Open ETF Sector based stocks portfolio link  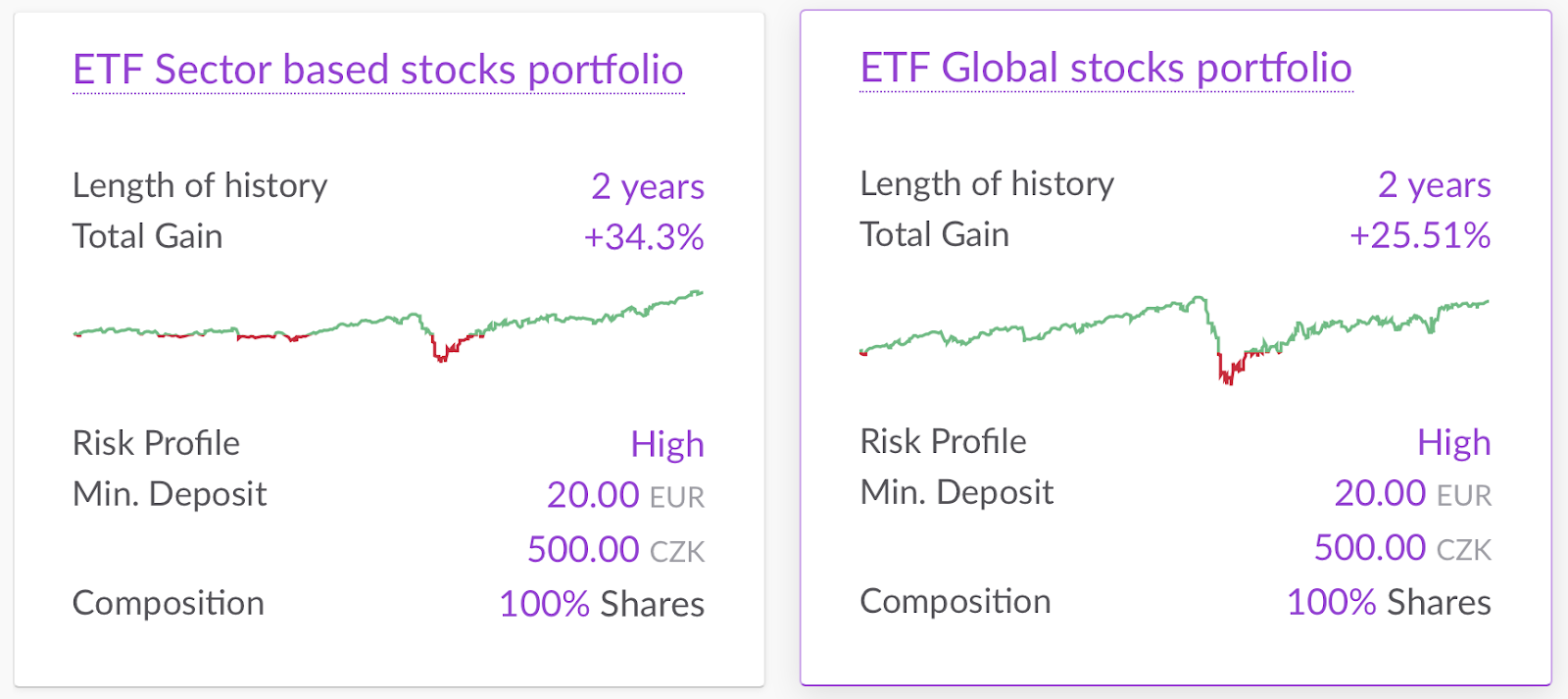point(378,70)
